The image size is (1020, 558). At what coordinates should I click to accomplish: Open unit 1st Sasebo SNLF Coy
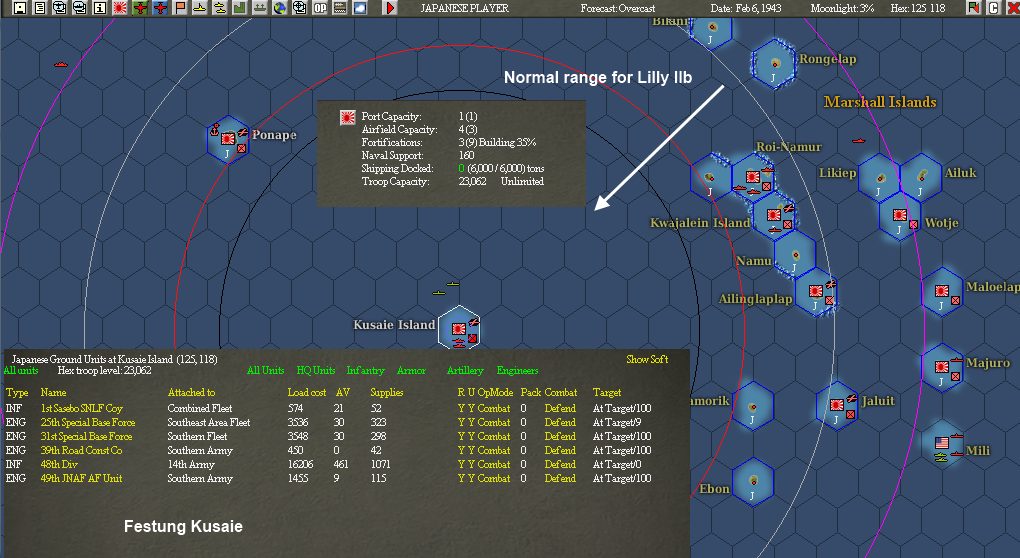click(81, 408)
